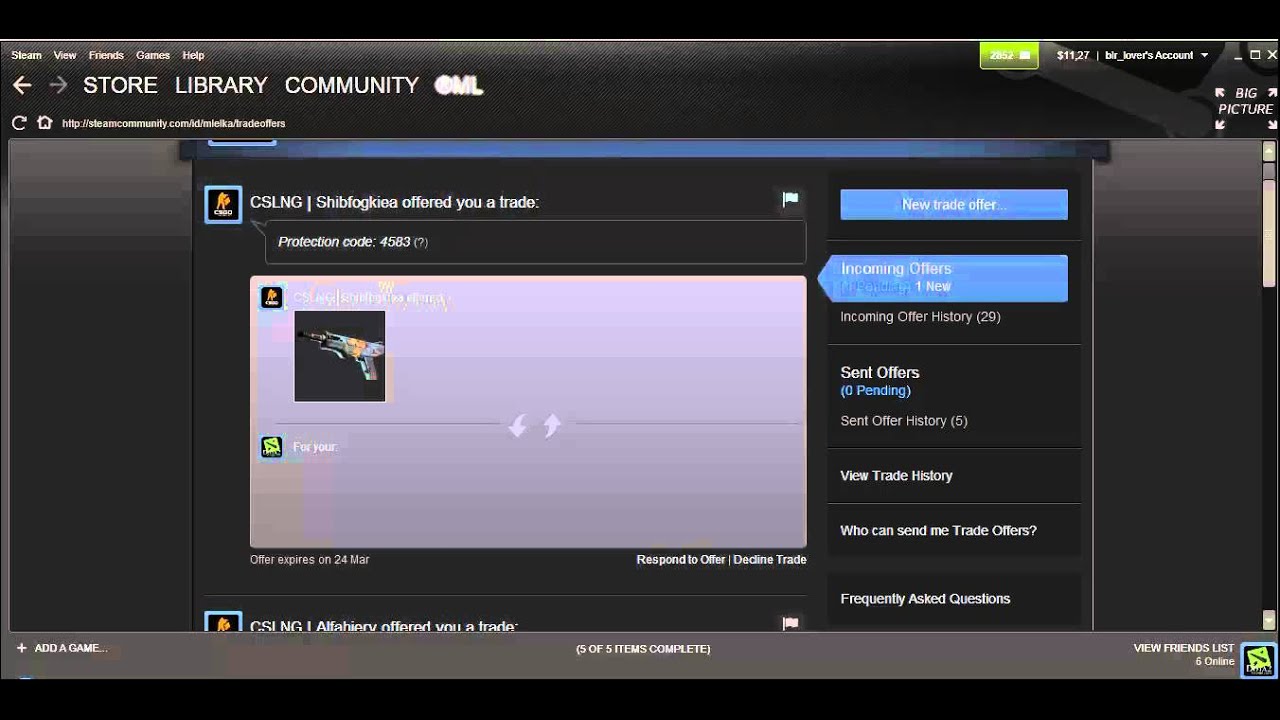Go to the LIBRARY tab
Viewport: 1280px width, 720px height.
coord(221,85)
